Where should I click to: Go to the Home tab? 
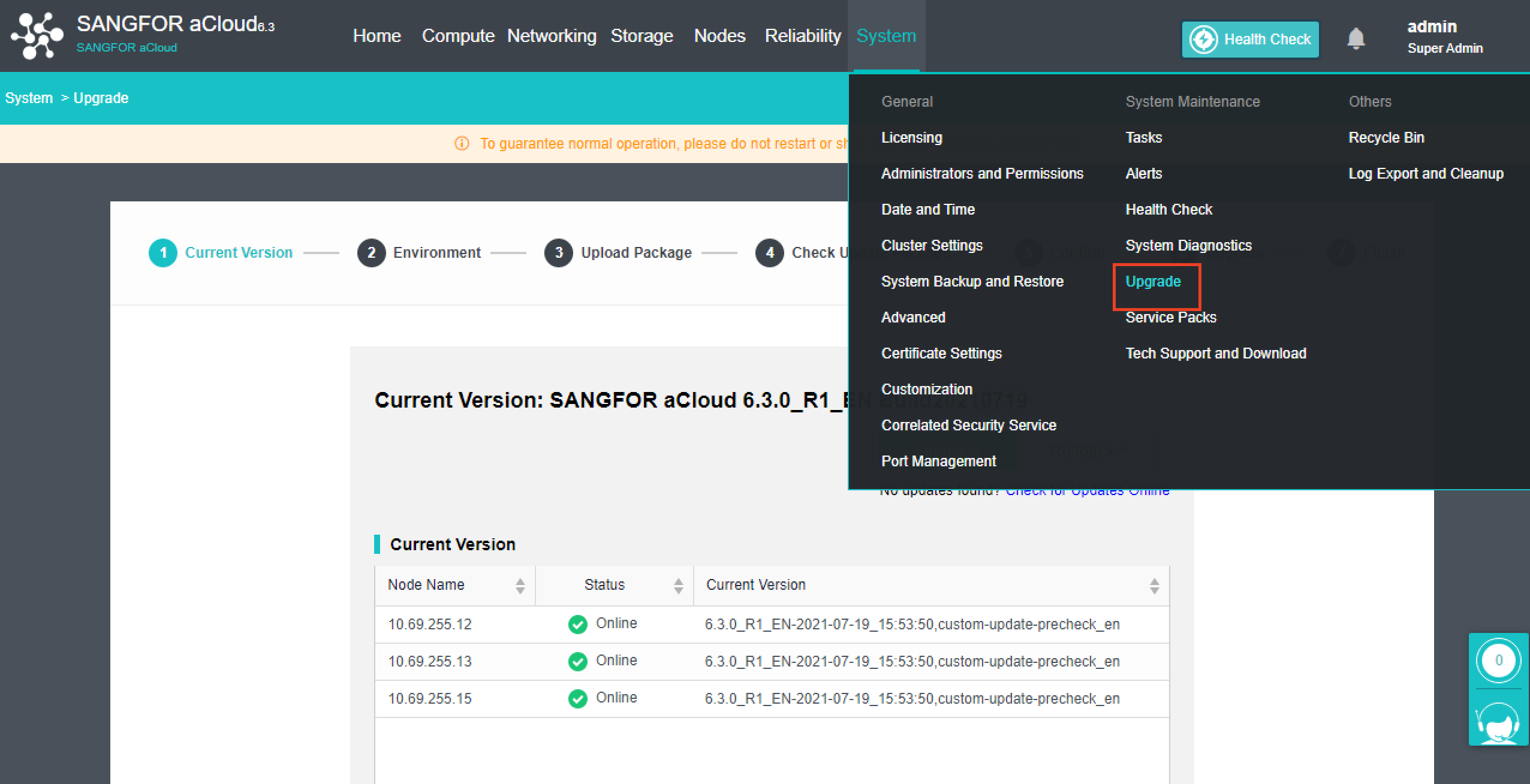[x=377, y=36]
